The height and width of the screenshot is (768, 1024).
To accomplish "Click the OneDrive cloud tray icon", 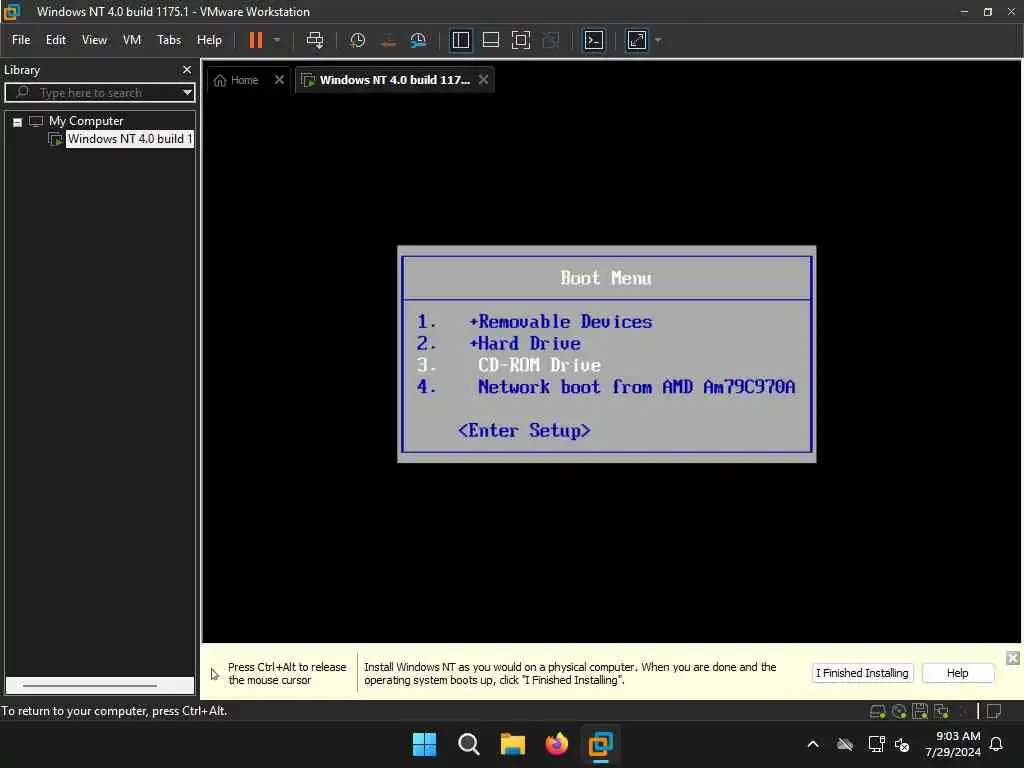I will [x=845, y=744].
